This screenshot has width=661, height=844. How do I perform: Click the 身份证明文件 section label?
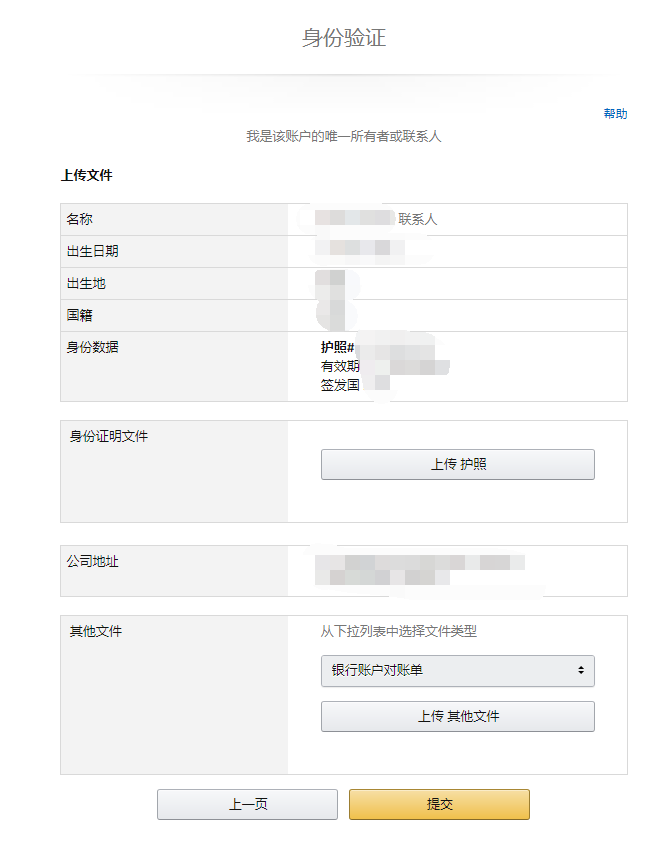[108, 437]
